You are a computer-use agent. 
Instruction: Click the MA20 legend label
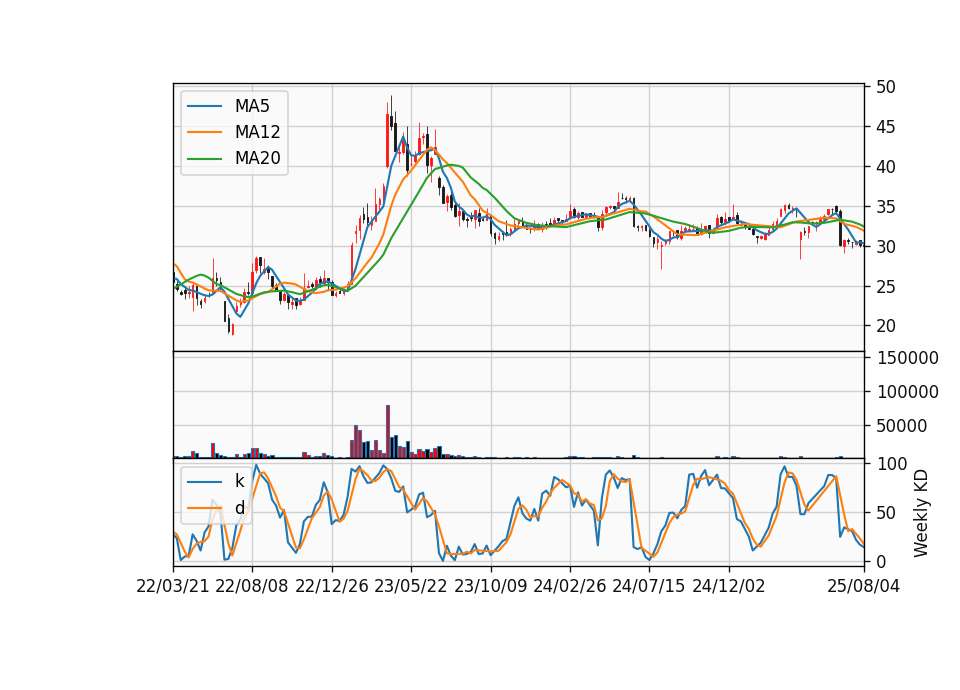click(257, 158)
